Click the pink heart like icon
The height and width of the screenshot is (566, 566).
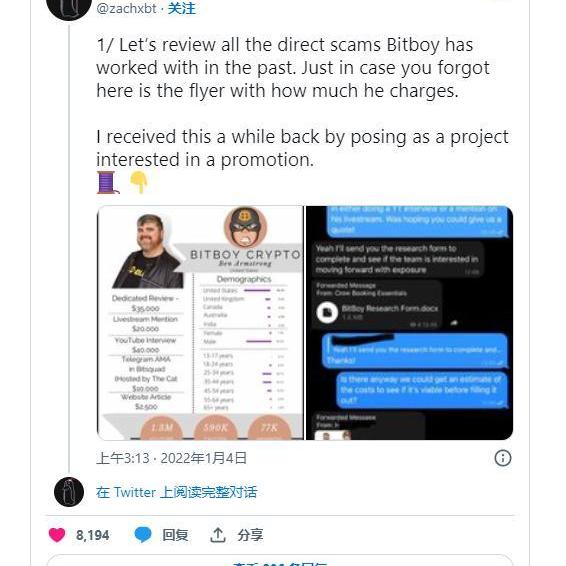57,535
